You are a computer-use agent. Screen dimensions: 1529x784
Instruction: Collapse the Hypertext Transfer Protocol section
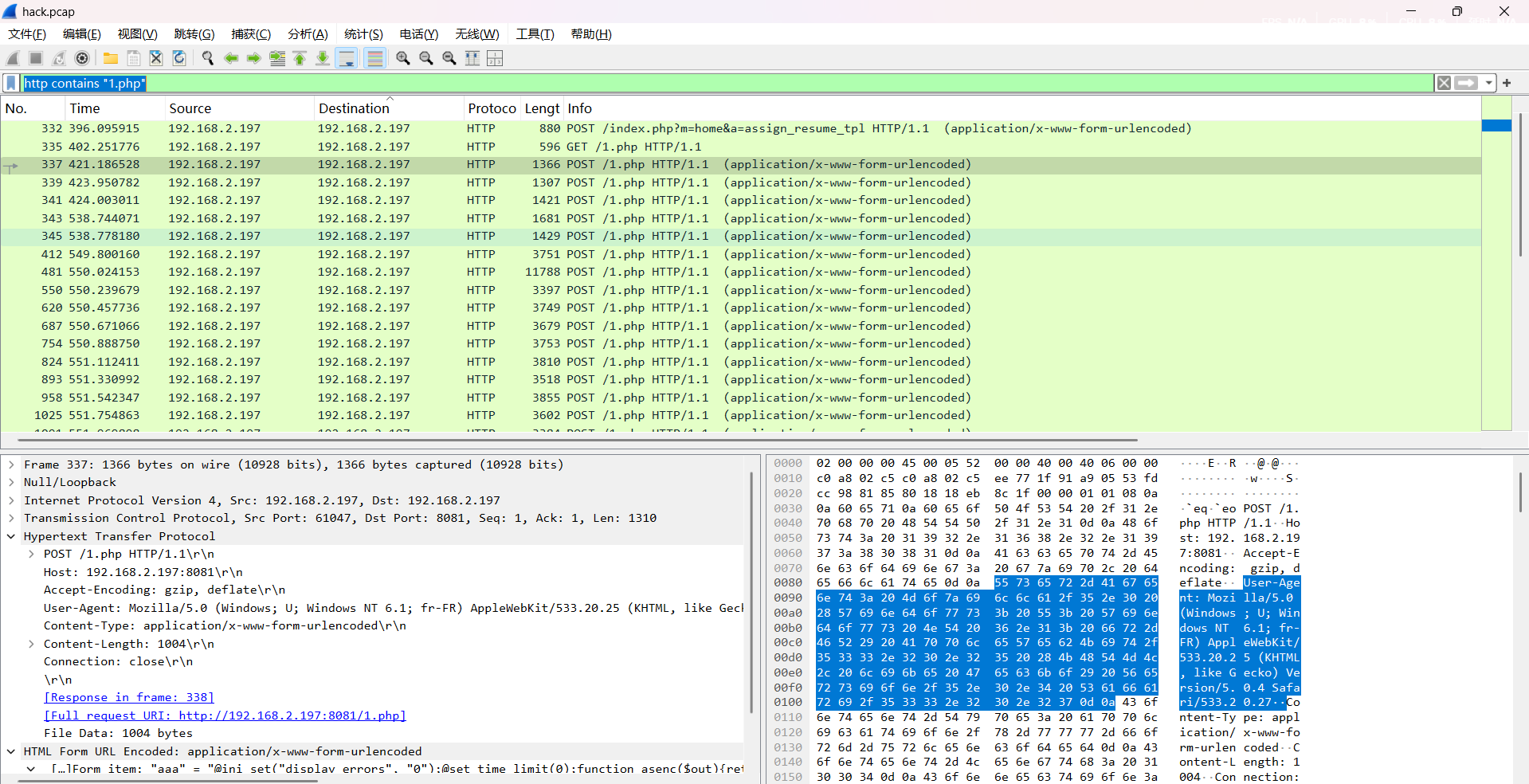point(11,536)
